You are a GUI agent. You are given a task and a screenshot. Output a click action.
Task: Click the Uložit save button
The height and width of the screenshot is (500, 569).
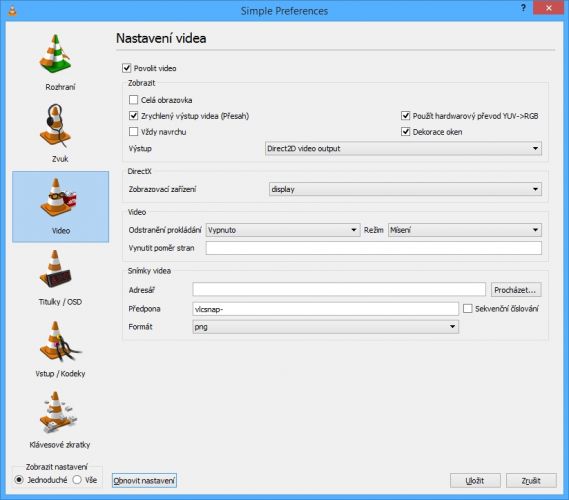(475, 480)
